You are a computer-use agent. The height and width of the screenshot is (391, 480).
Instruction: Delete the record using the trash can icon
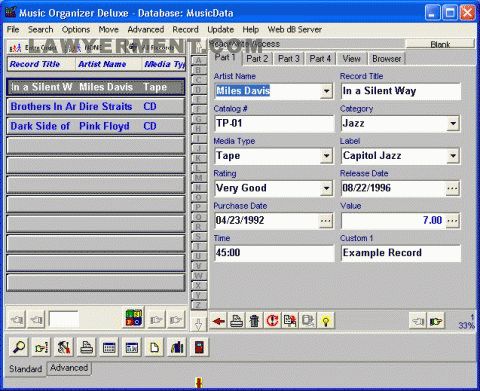pyautogui.click(x=254, y=321)
